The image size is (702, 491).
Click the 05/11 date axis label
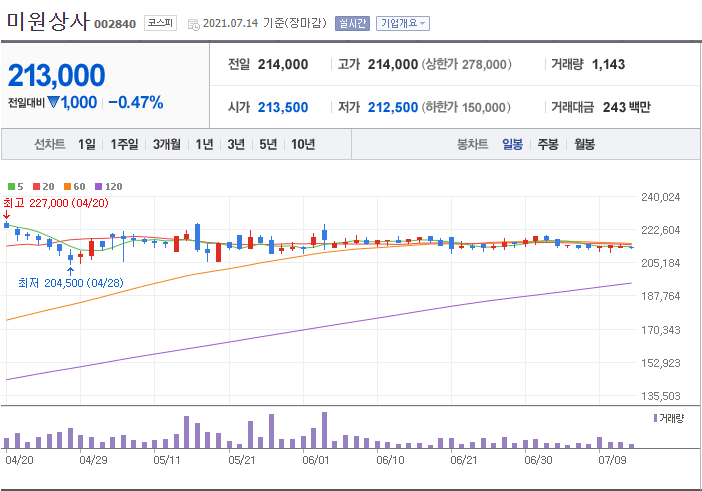click(x=167, y=460)
